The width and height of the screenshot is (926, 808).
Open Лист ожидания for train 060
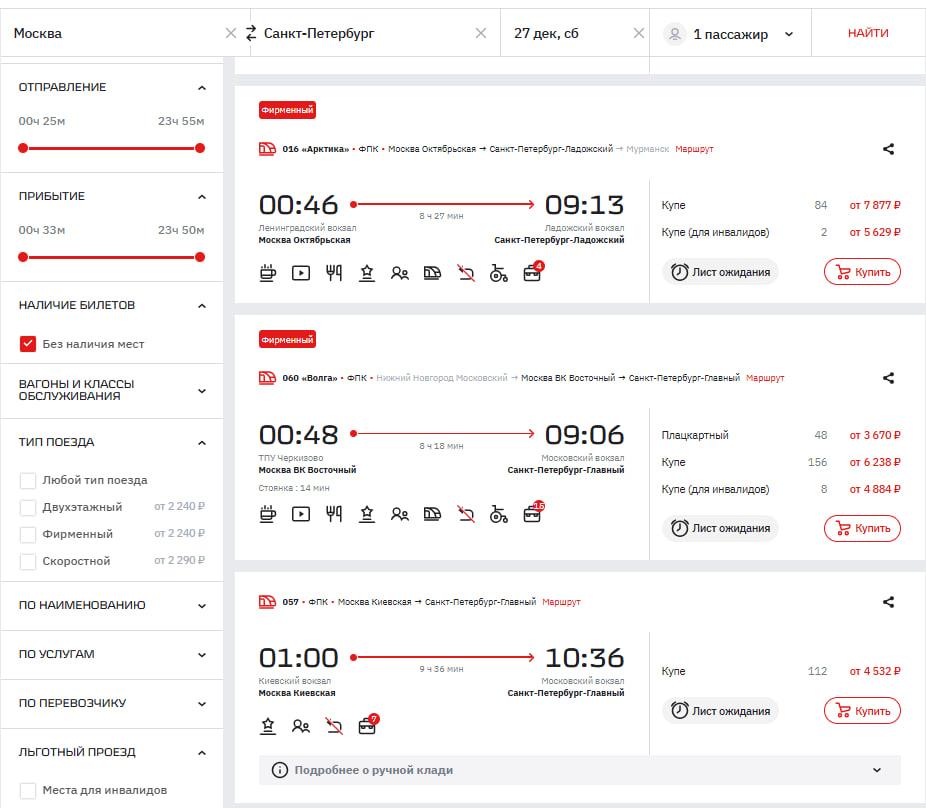pos(720,528)
